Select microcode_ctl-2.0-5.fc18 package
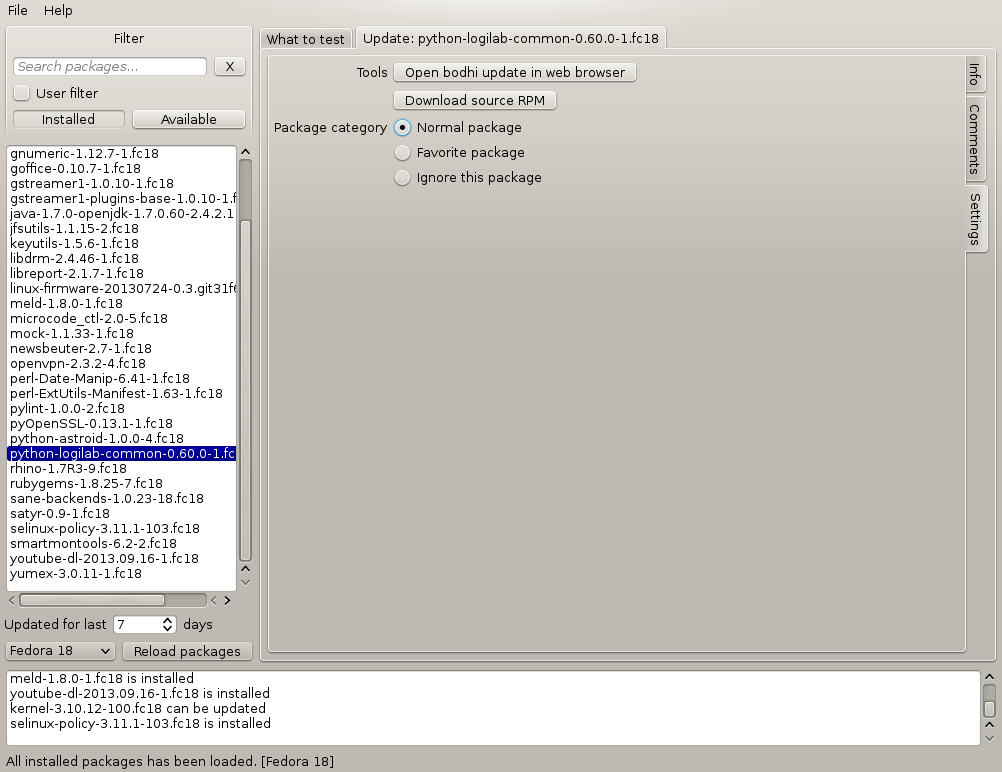1002x772 pixels. tap(121, 319)
